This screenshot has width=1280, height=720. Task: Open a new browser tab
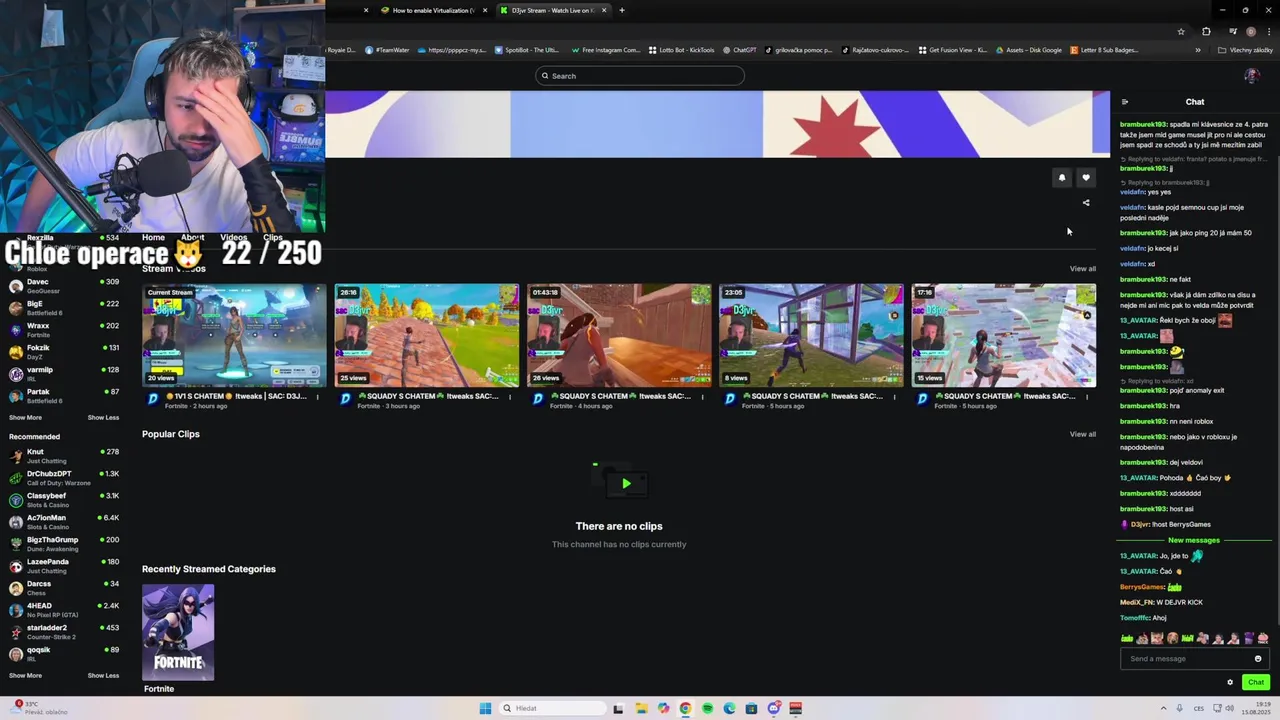pyautogui.click(x=622, y=10)
